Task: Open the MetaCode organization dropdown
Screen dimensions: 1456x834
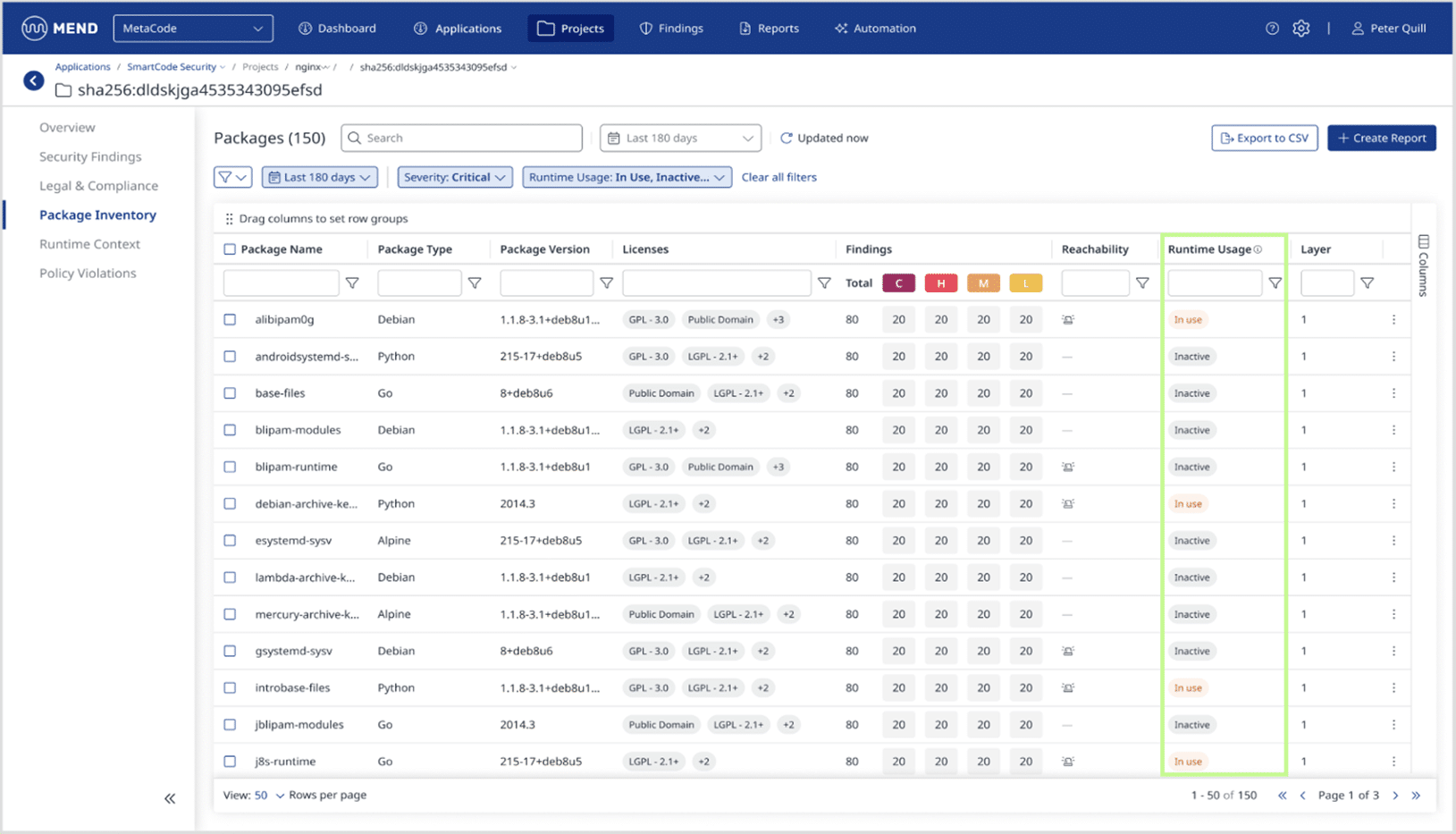Action: point(192,28)
